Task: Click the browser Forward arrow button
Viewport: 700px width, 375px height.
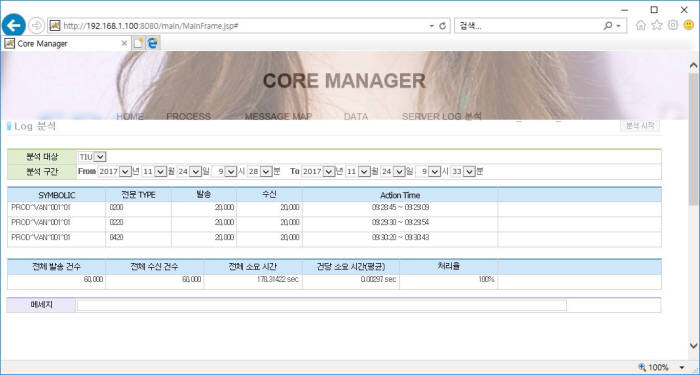Action: pyautogui.click(x=37, y=25)
